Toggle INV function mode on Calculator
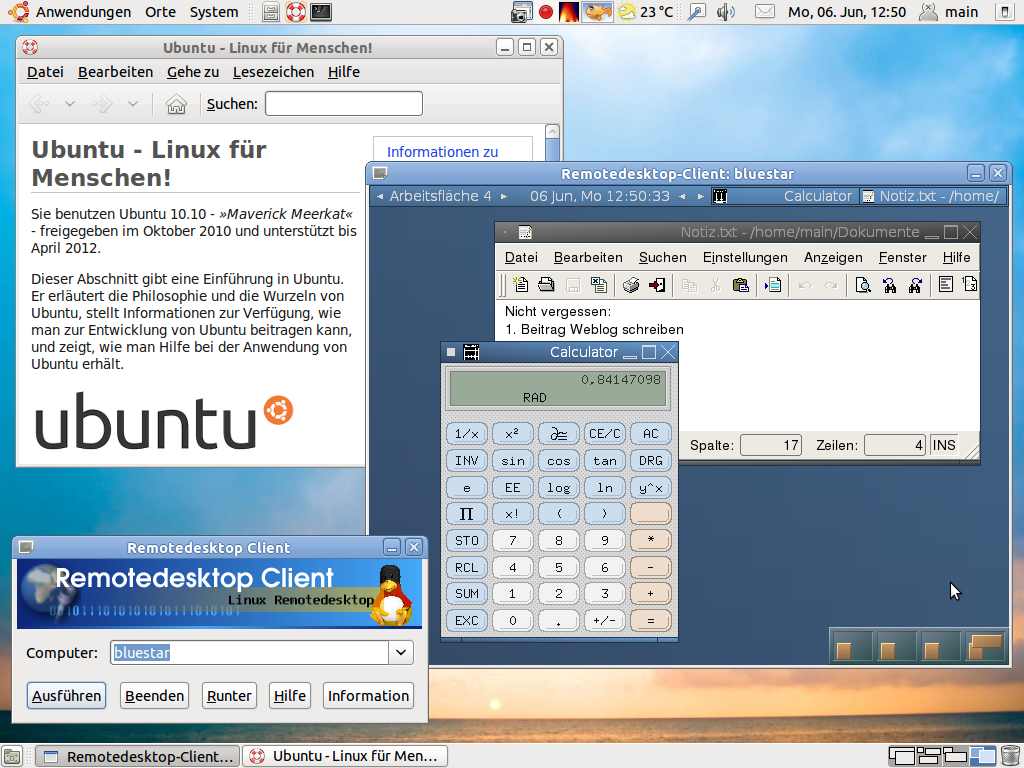1024x768 pixels. click(466, 461)
